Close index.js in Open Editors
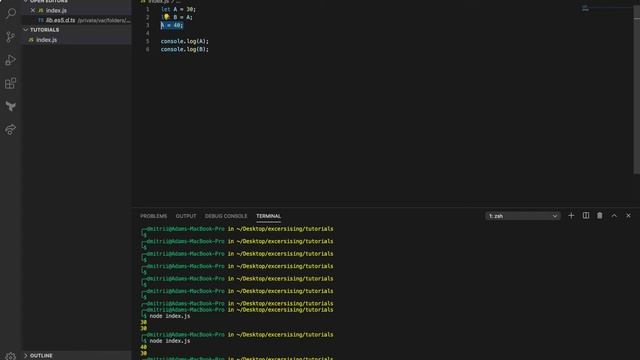640x360 pixels. 33,10
